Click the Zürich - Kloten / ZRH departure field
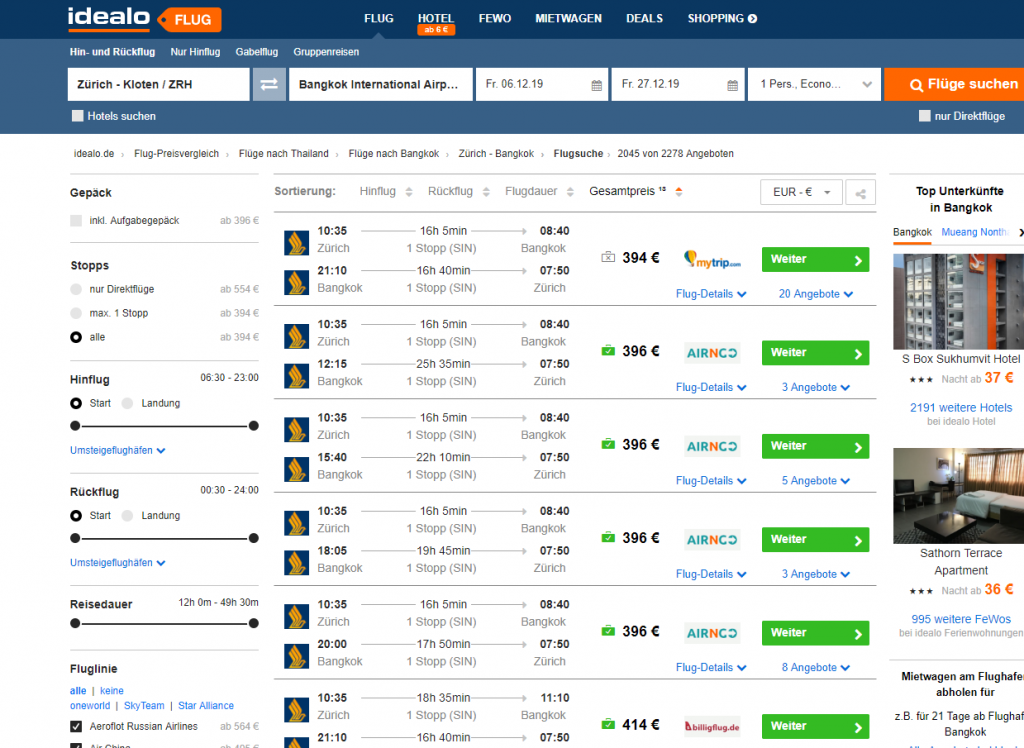Viewport: 1024px width, 748px height. [x=158, y=85]
